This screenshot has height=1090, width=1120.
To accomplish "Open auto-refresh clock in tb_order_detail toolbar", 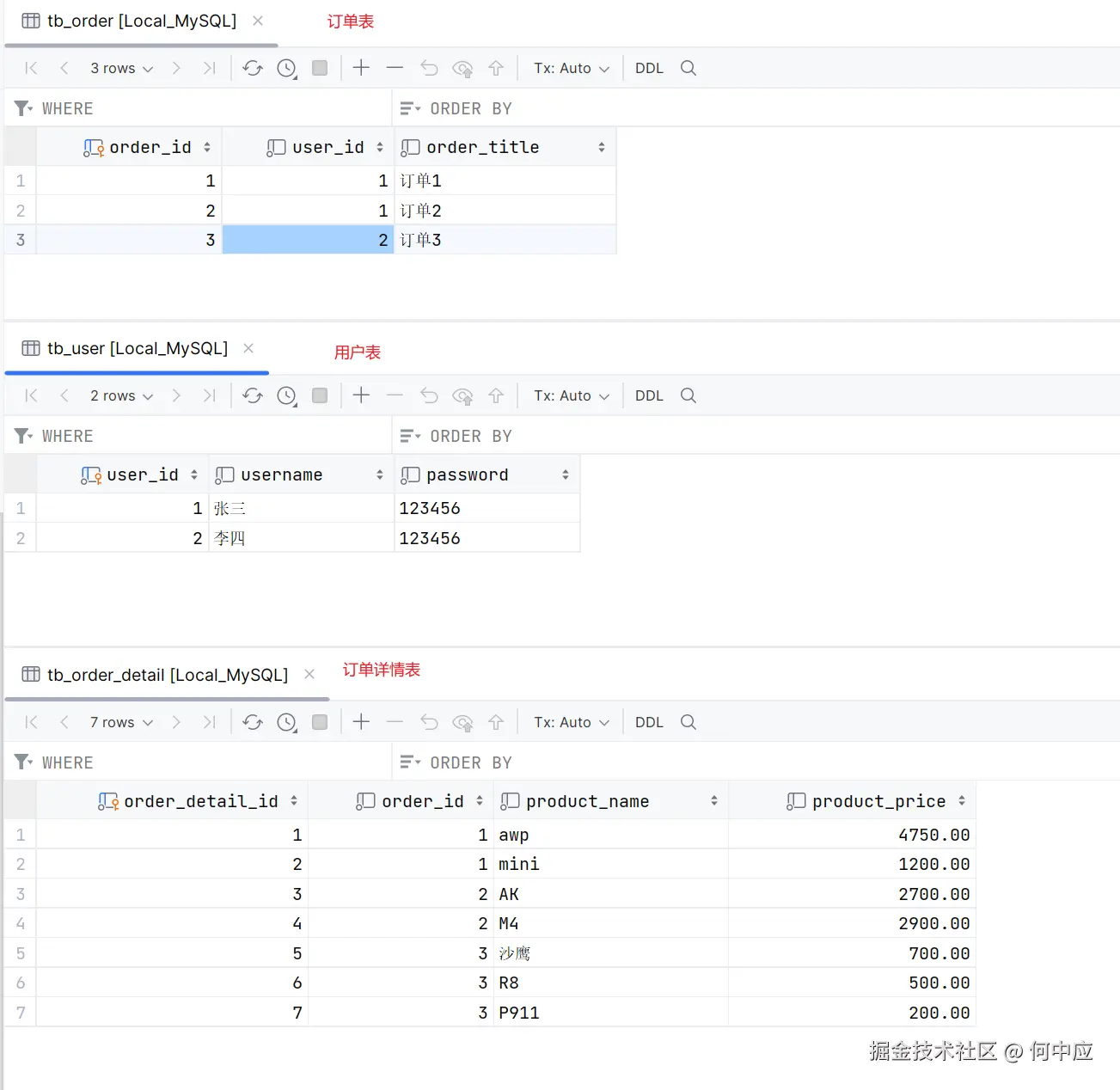I will click(x=287, y=722).
